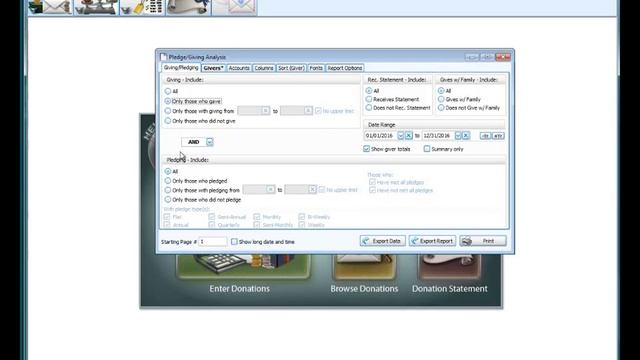
Task: Switch to the Givers tab
Action: [213, 68]
